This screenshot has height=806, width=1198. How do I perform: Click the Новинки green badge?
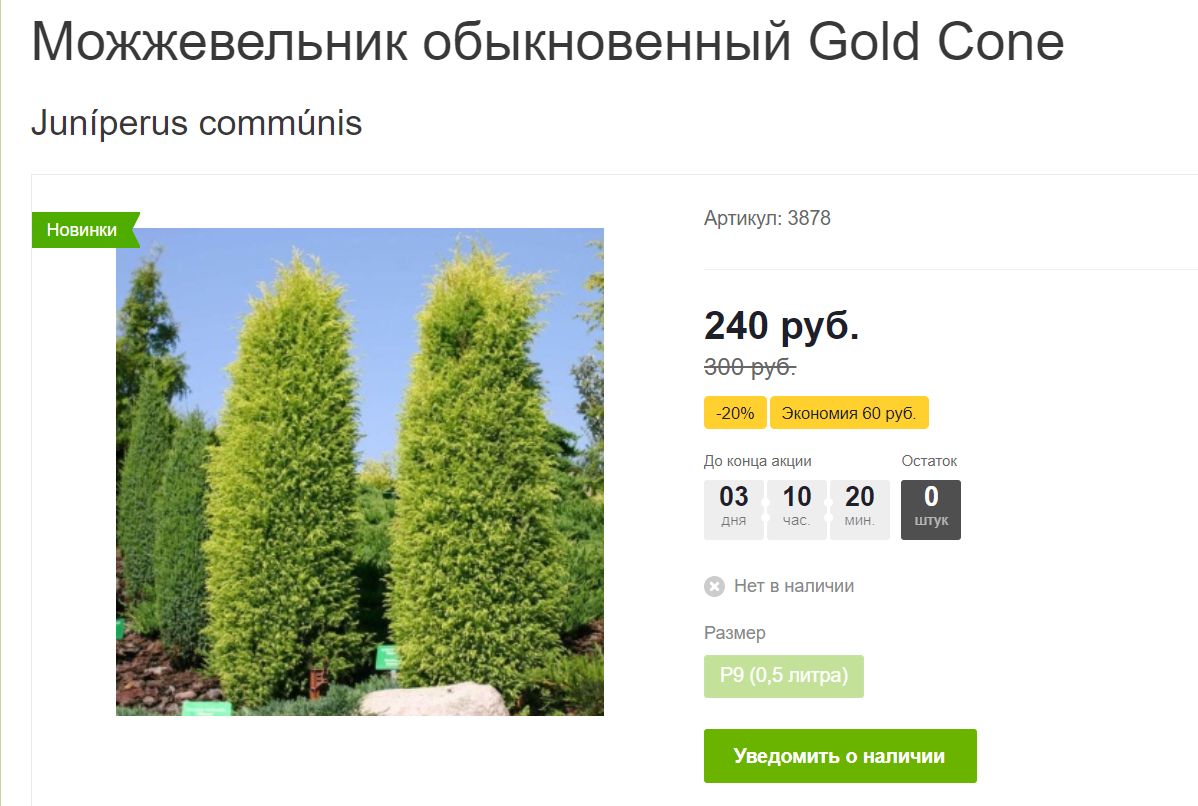(83, 230)
